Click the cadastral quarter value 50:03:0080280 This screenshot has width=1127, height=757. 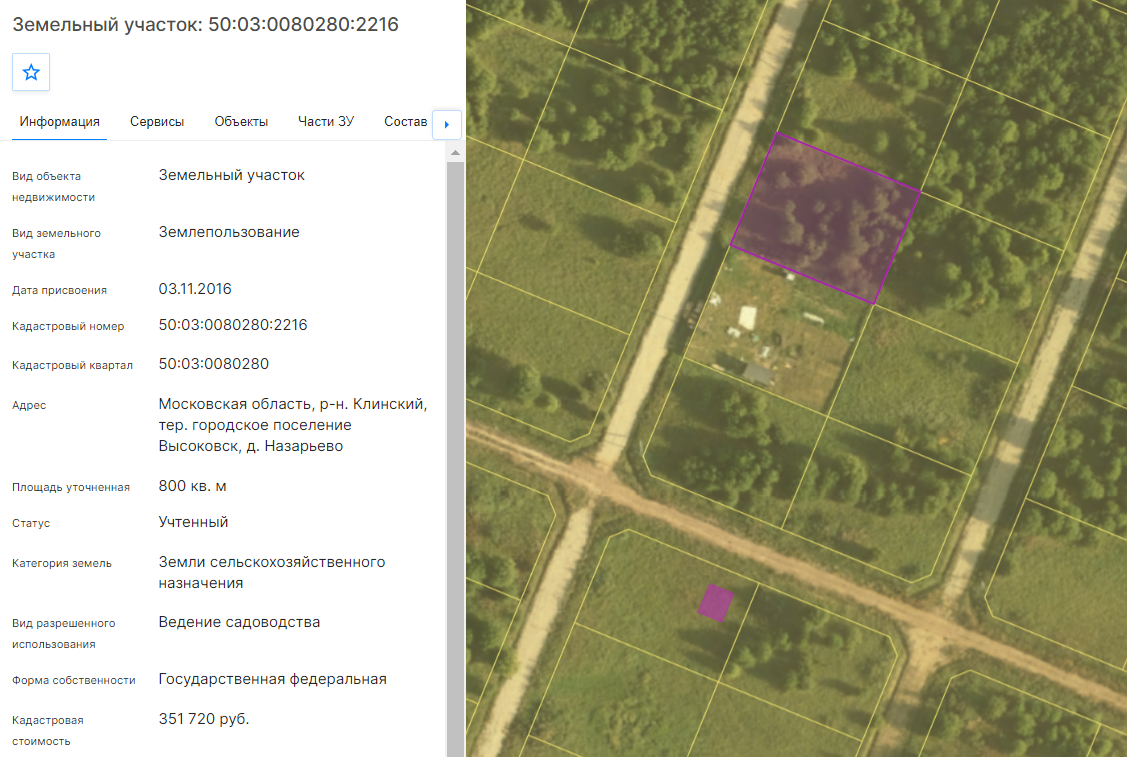(x=213, y=364)
